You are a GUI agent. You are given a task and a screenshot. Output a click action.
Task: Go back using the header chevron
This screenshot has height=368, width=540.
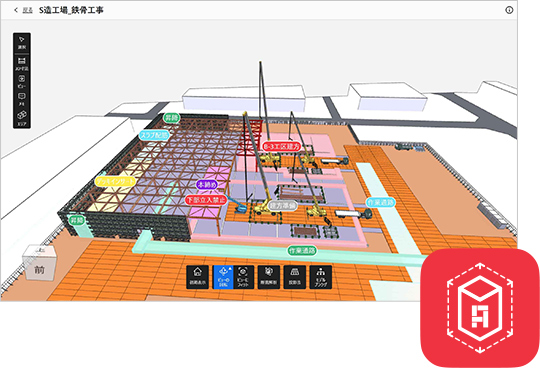tap(16, 10)
